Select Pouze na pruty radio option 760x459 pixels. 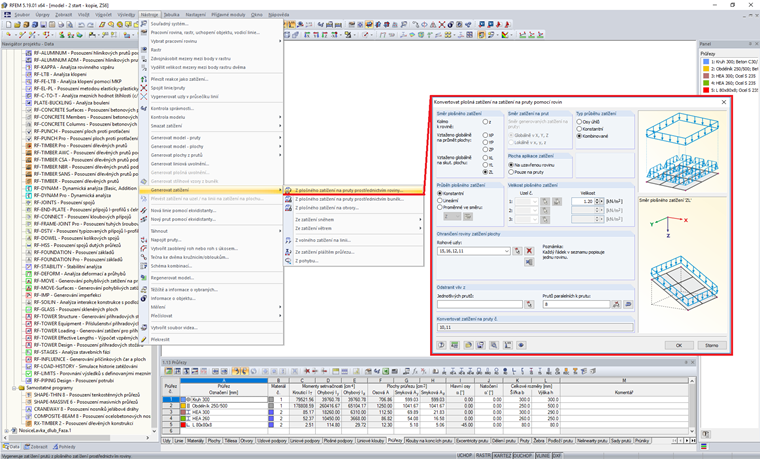click(511, 172)
